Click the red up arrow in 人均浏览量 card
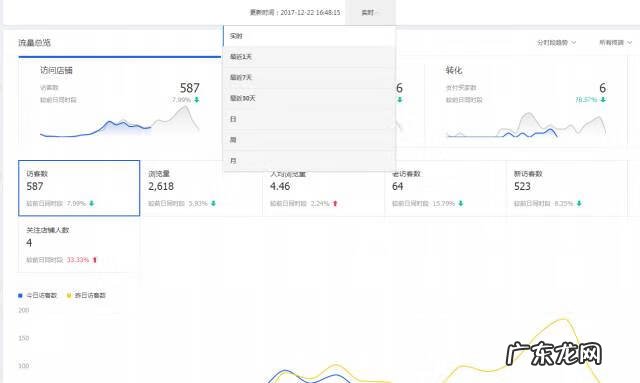Screen dimensions: 640x383 [335, 203]
